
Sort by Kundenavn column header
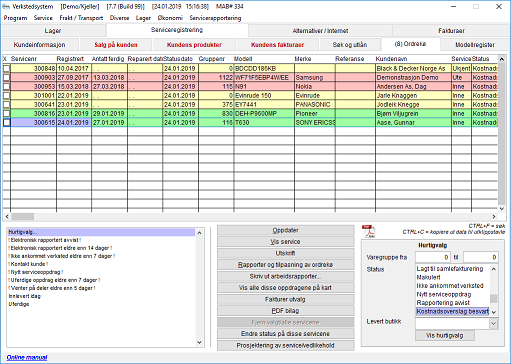point(413,59)
